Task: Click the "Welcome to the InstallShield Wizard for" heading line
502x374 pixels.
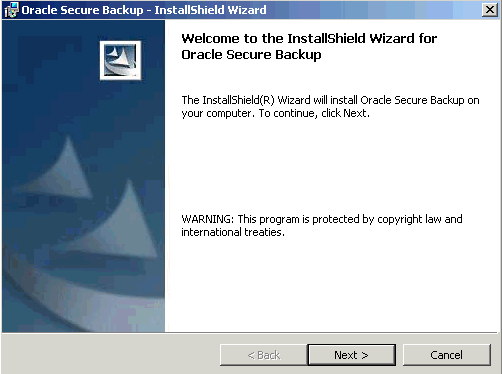Action: click(x=309, y=39)
